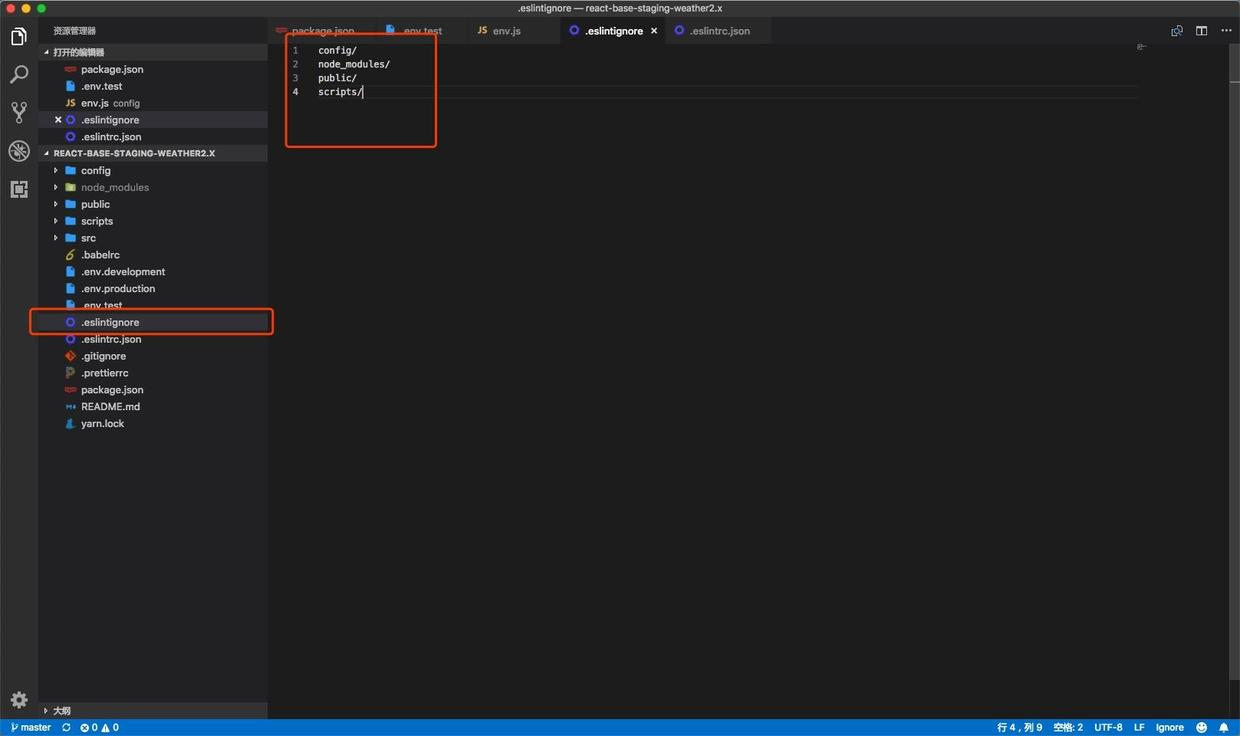The height and width of the screenshot is (736, 1240).
Task: Open env.js config from the open editors list
Action: click(153, 103)
